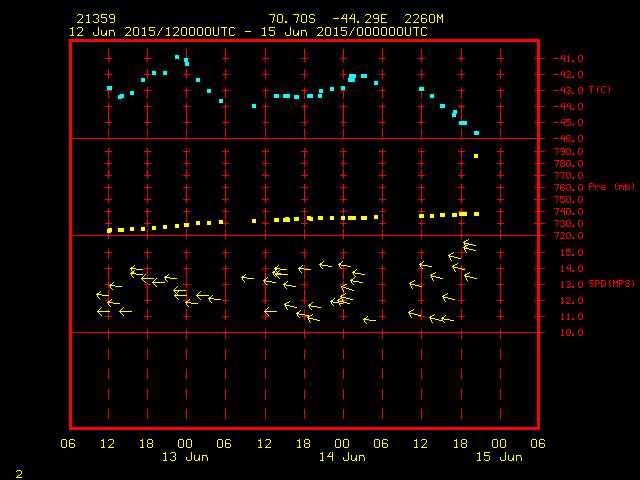The height and width of the screenshot is (480, 640).
Task: Click the 15 Jun date label
Action: [x=499, y=457]
